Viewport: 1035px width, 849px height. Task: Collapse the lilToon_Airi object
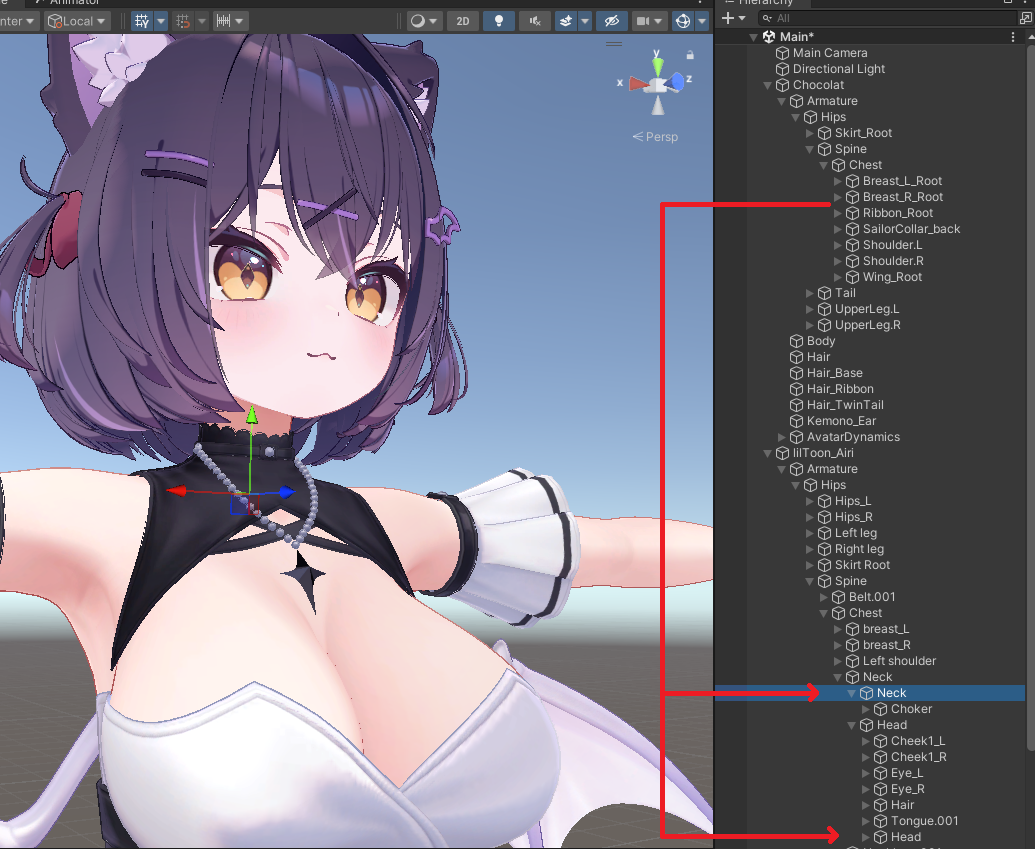click(768, 453)
